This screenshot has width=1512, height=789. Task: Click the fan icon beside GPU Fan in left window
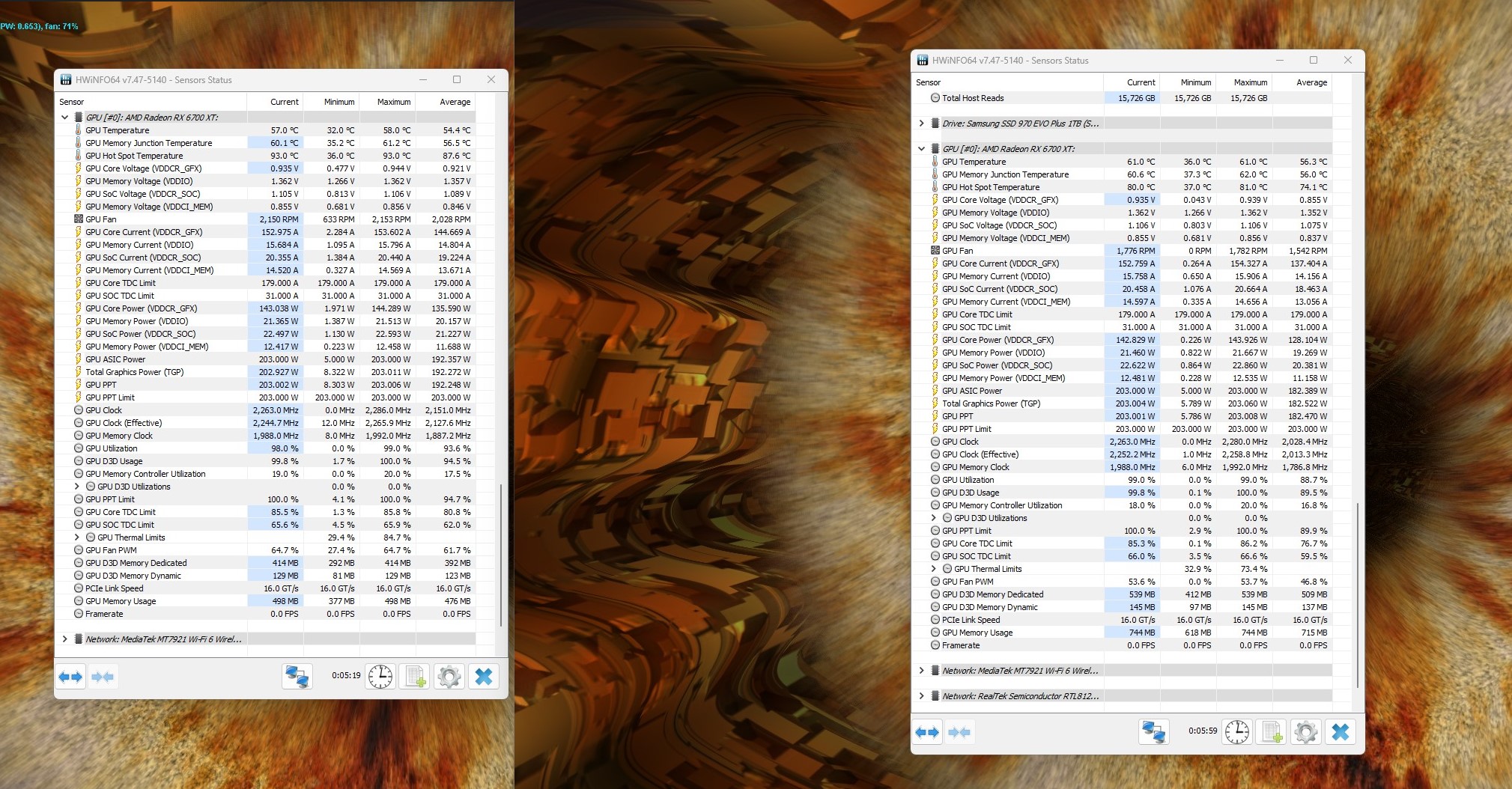coord(79,219)
